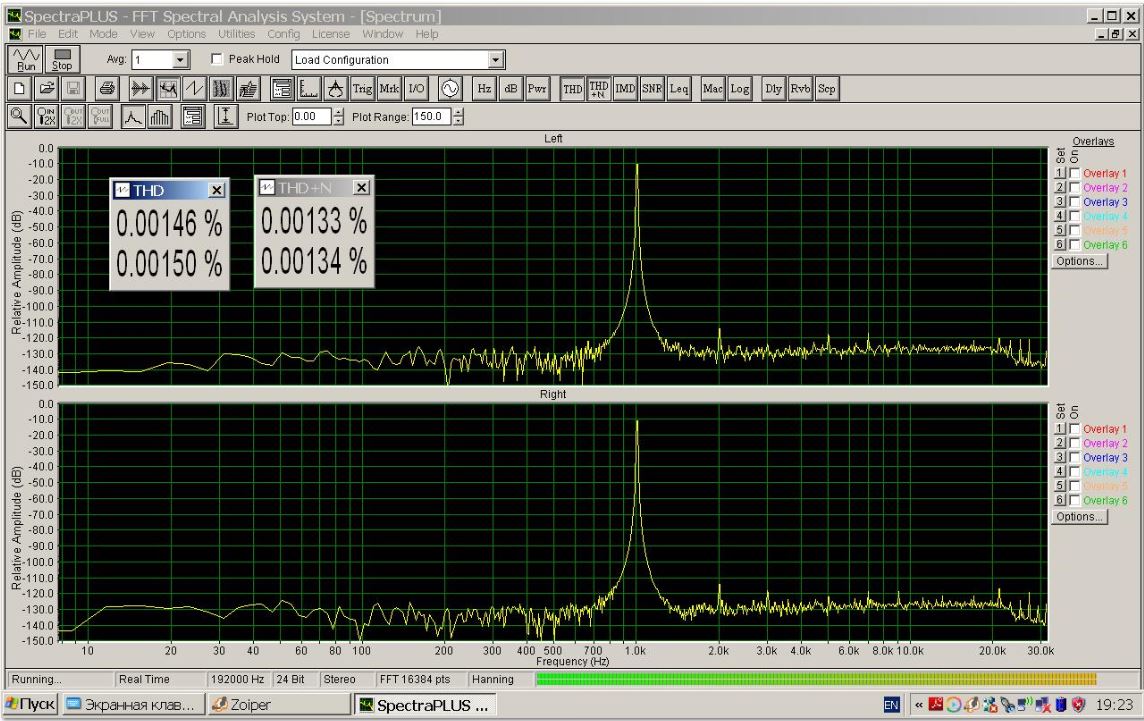The width and height of the screenshot is (1144, 721).
Task: Start the analyzer with the Run button
Action: tap(26, 59)
